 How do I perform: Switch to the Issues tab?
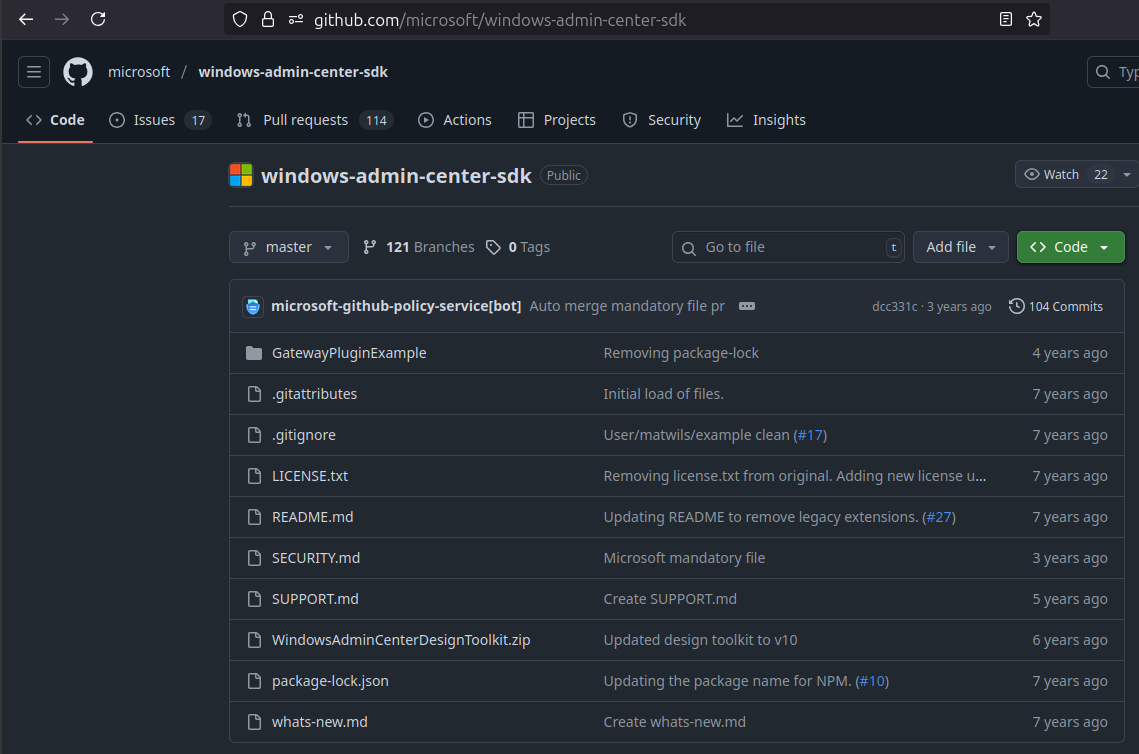point(160,121)
